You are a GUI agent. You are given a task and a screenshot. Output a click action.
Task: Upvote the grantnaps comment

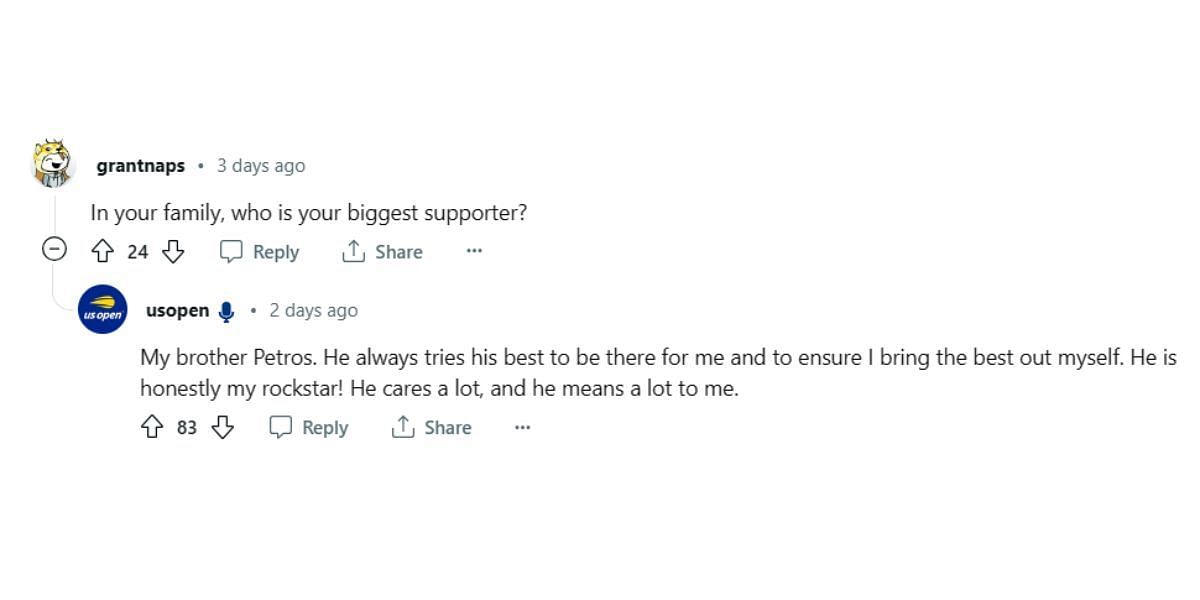point(102,251)
